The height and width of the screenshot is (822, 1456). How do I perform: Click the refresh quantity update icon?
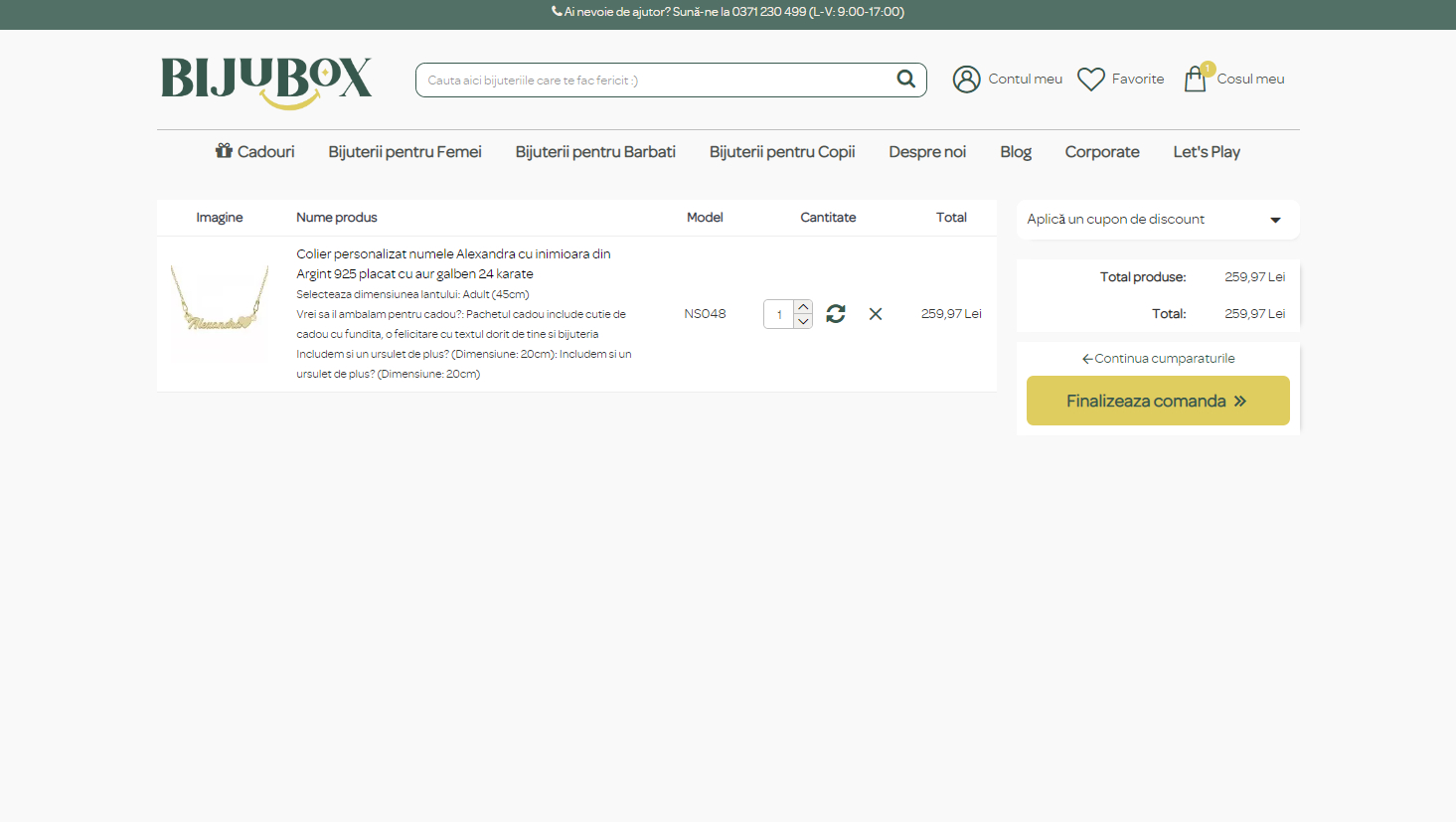tap(836, 314)
